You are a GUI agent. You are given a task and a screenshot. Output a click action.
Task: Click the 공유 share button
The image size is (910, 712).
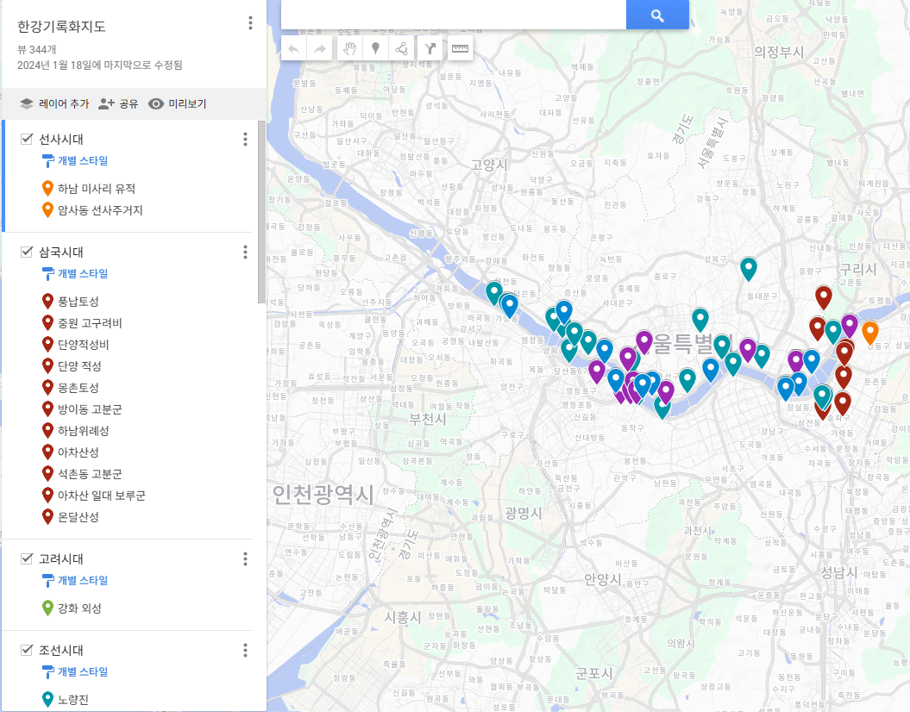(118, 104)
